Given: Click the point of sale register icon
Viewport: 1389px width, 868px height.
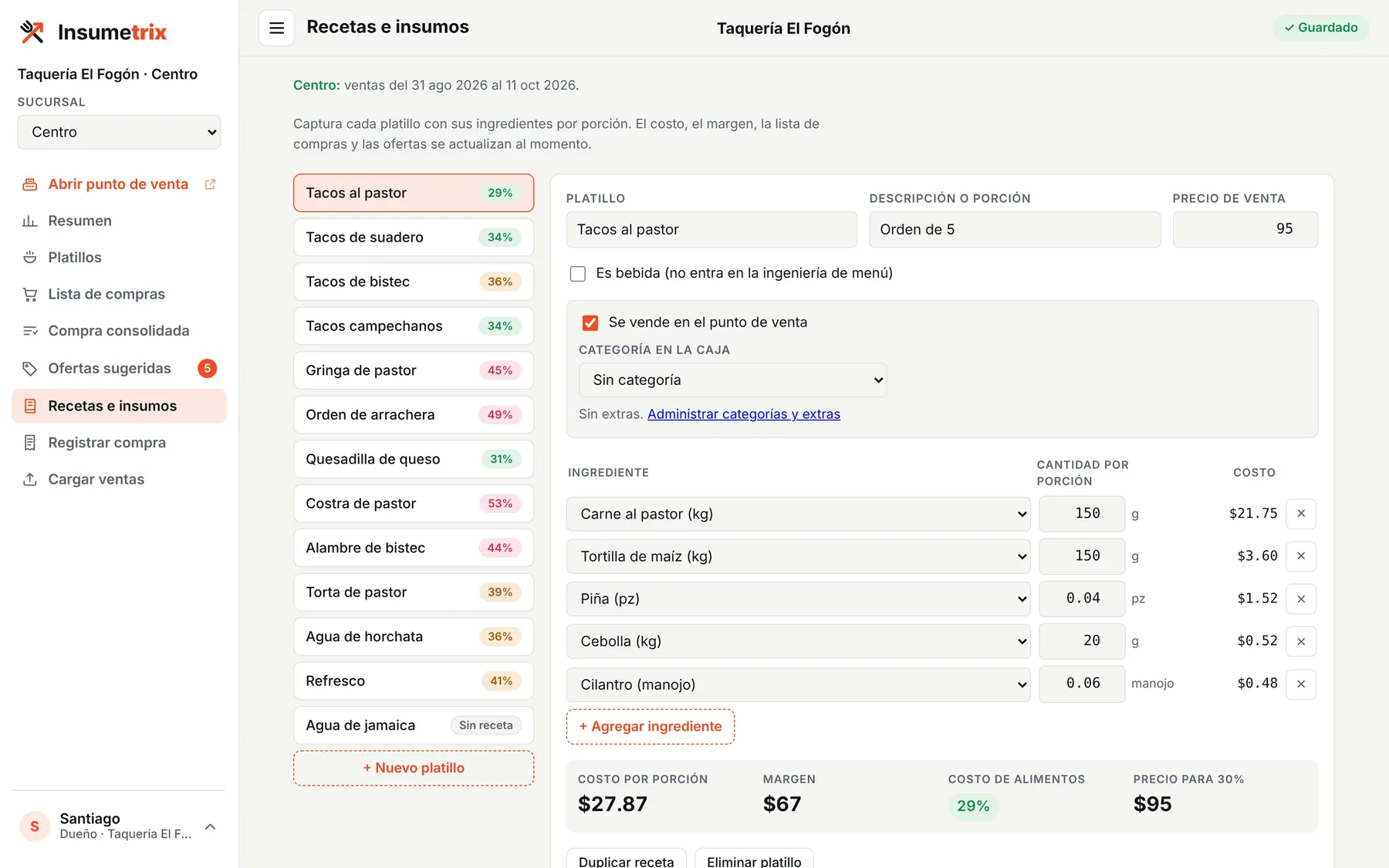Looking at the screenshot, I should tap(30, 184).
